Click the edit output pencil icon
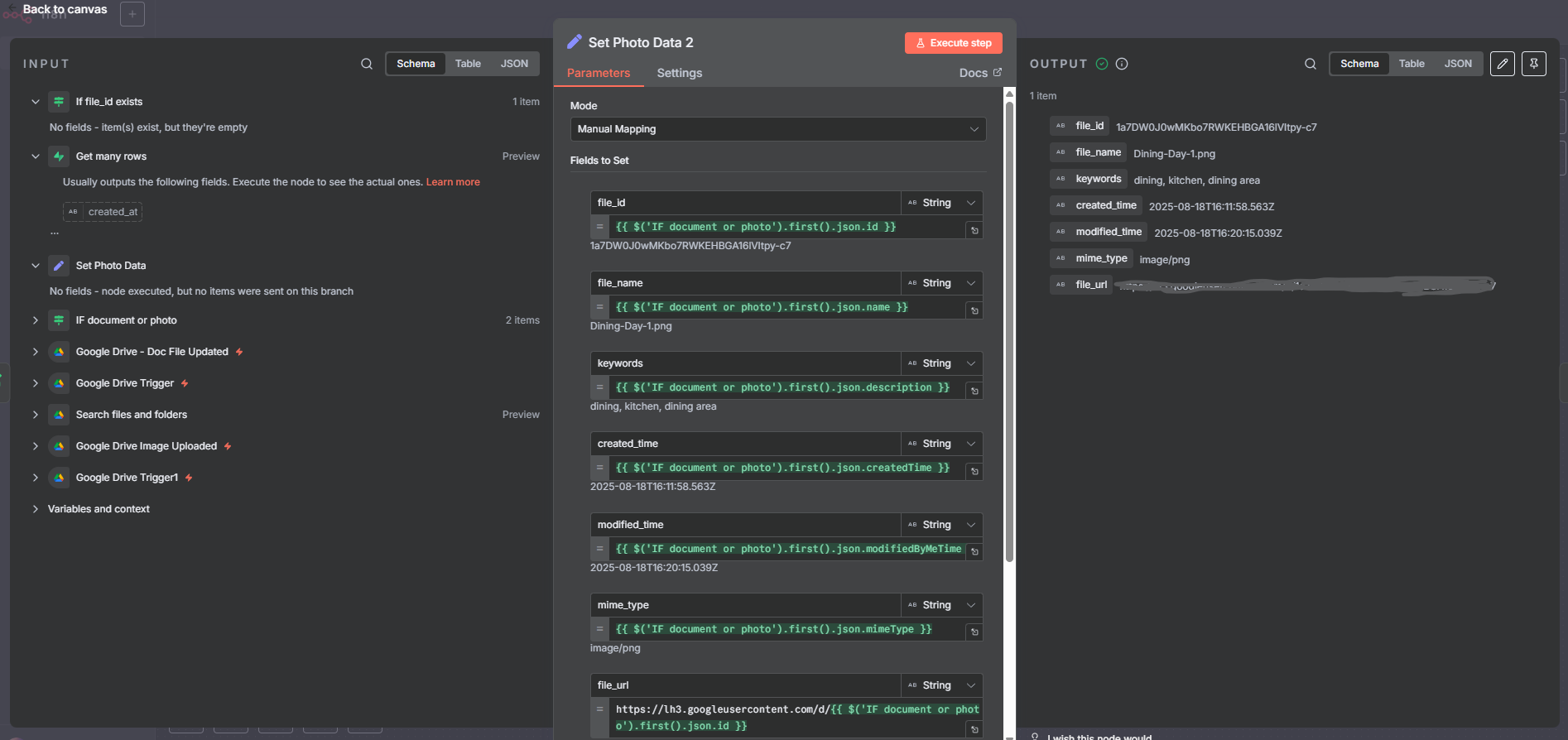The height and width of the screenshot is (740, 1568). click(x=1503, y=64)
